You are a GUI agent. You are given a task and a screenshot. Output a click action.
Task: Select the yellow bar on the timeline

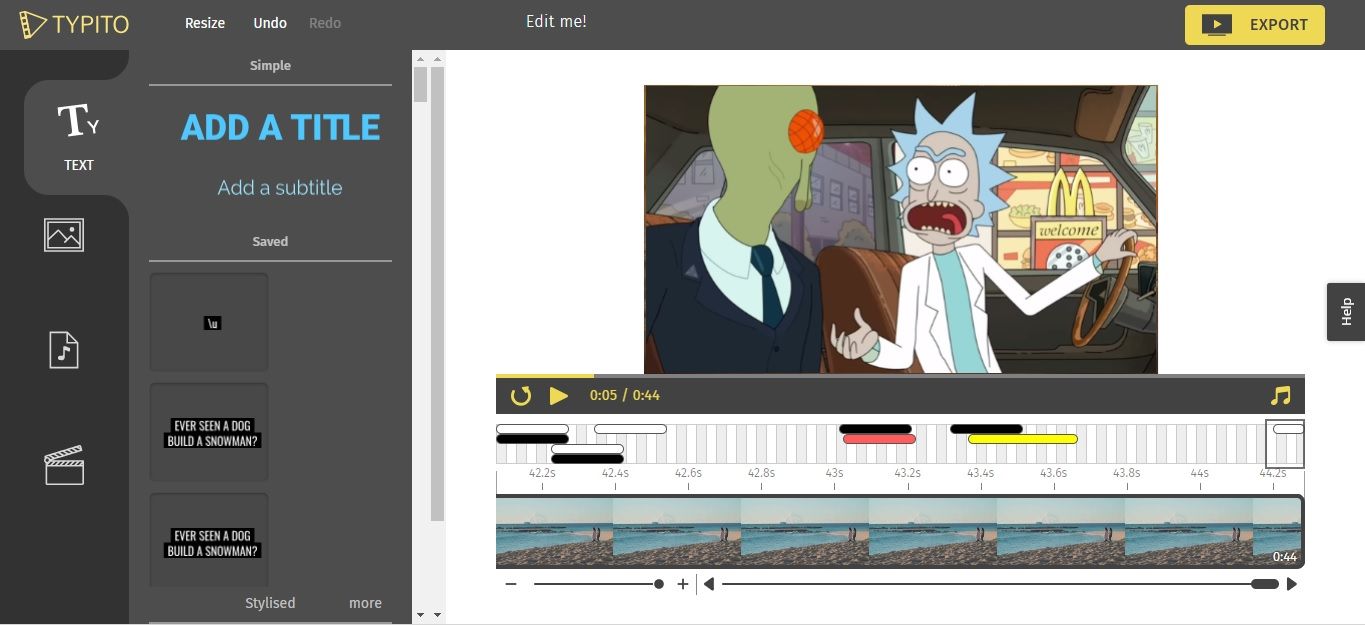1022,439
